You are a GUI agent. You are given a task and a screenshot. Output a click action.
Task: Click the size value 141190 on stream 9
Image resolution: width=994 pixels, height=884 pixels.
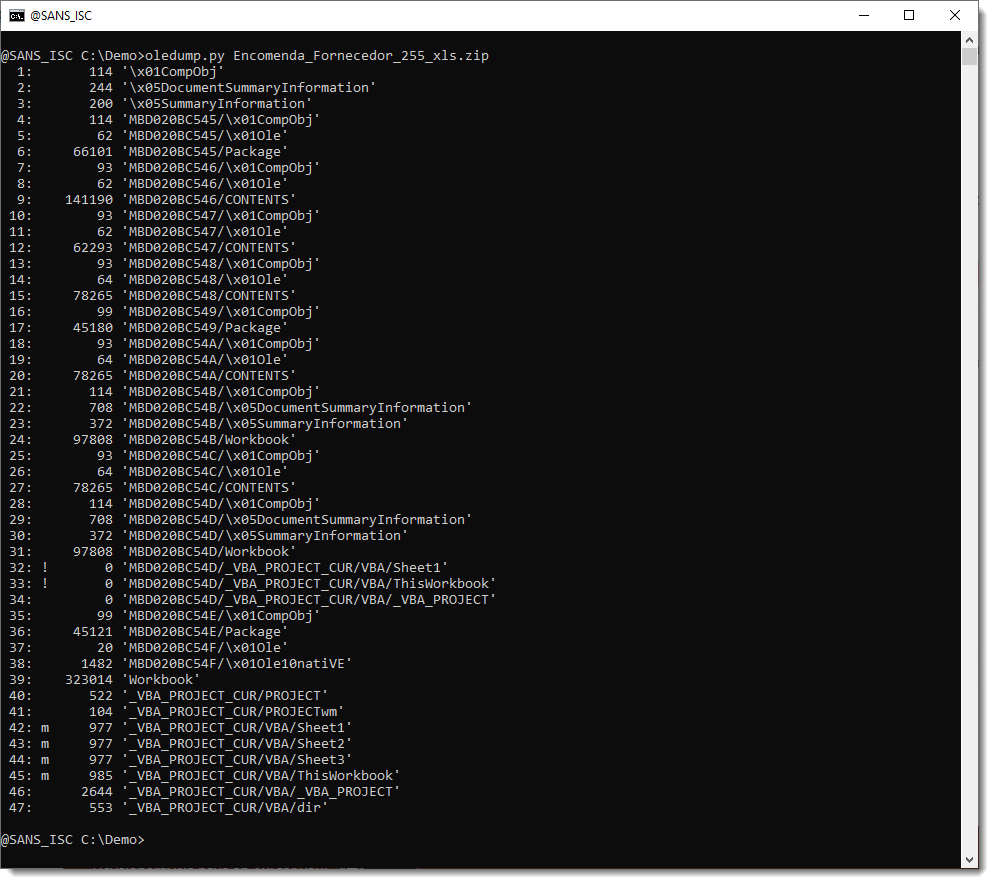coord(89,200)
